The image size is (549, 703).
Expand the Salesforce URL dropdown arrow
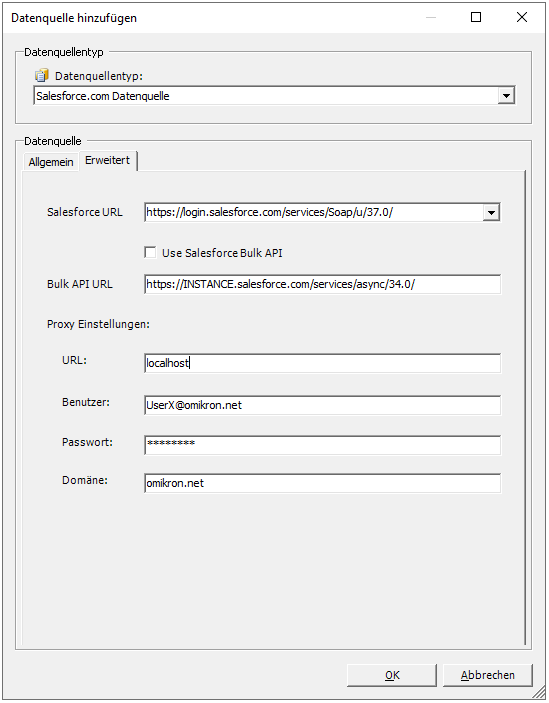pyautogui.click(x=491, y=213)
